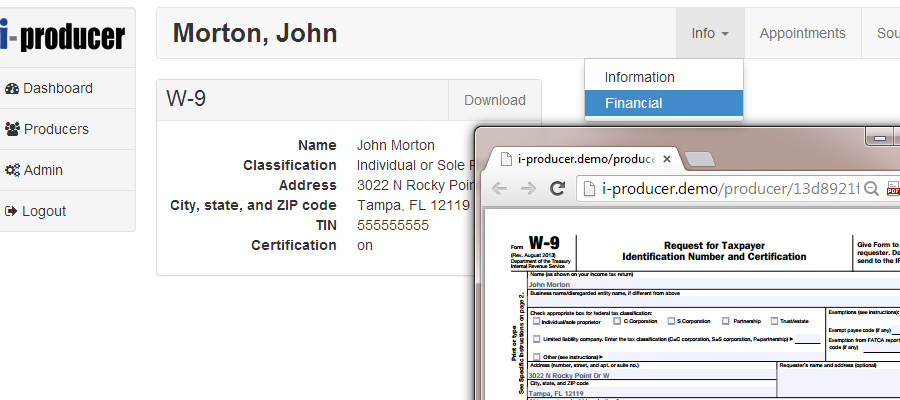Click the Producers group icon
The image size is (900, 400).
[12, 129]
